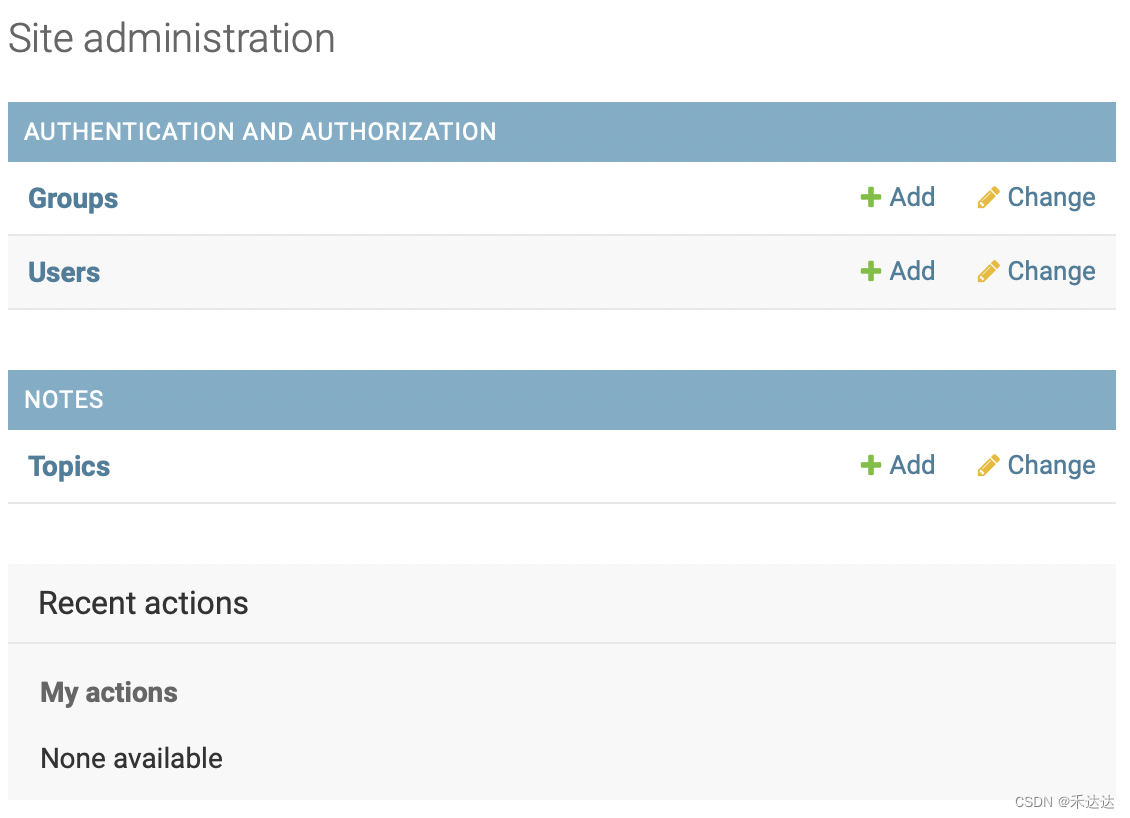Click the green plus icon for Groups
The height and width of the screenshot is (818, 1130).
871,197
